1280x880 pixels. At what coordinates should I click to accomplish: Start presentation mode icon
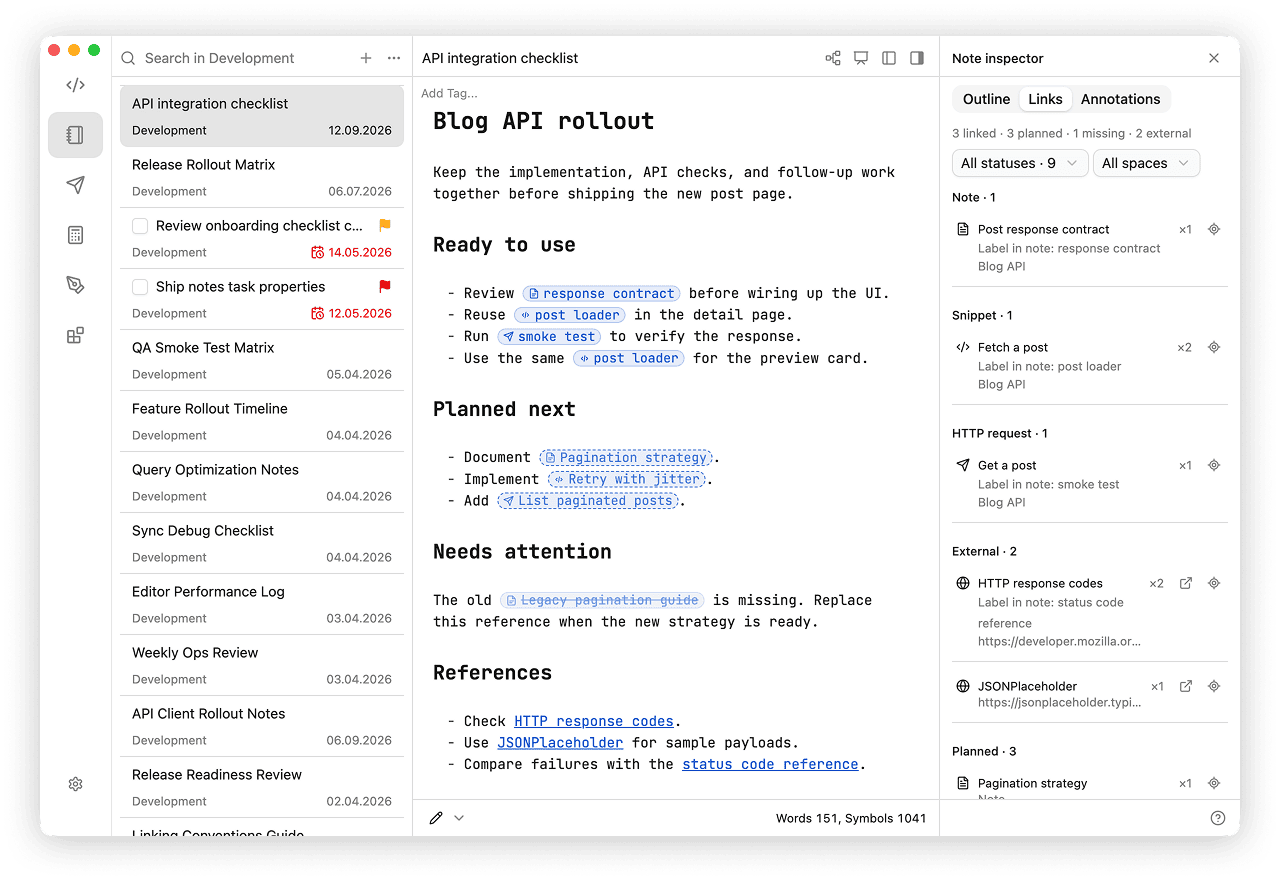tap(861, 58)
